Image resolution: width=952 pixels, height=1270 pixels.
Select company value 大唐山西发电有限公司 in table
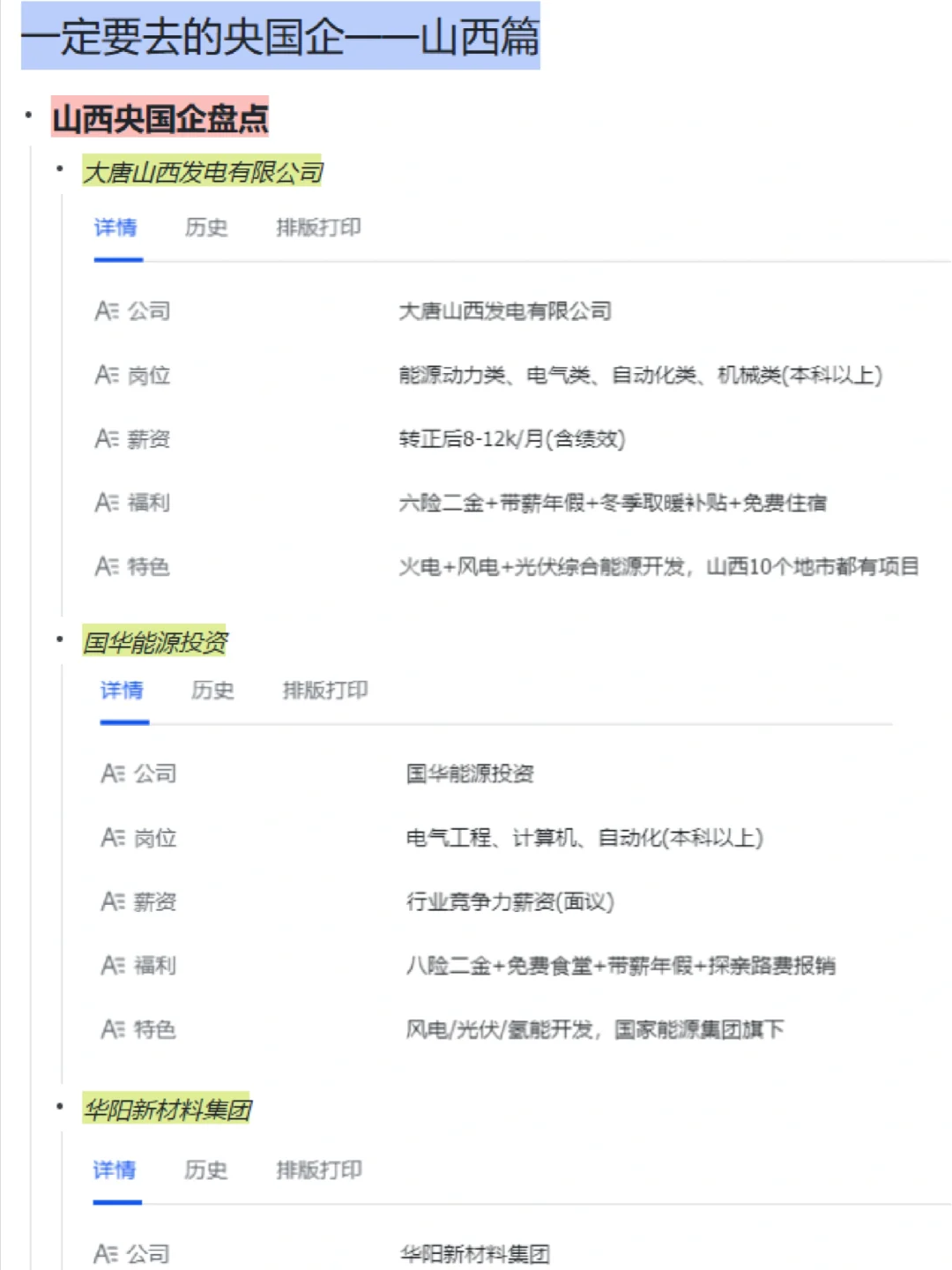(x=505, y=311)
